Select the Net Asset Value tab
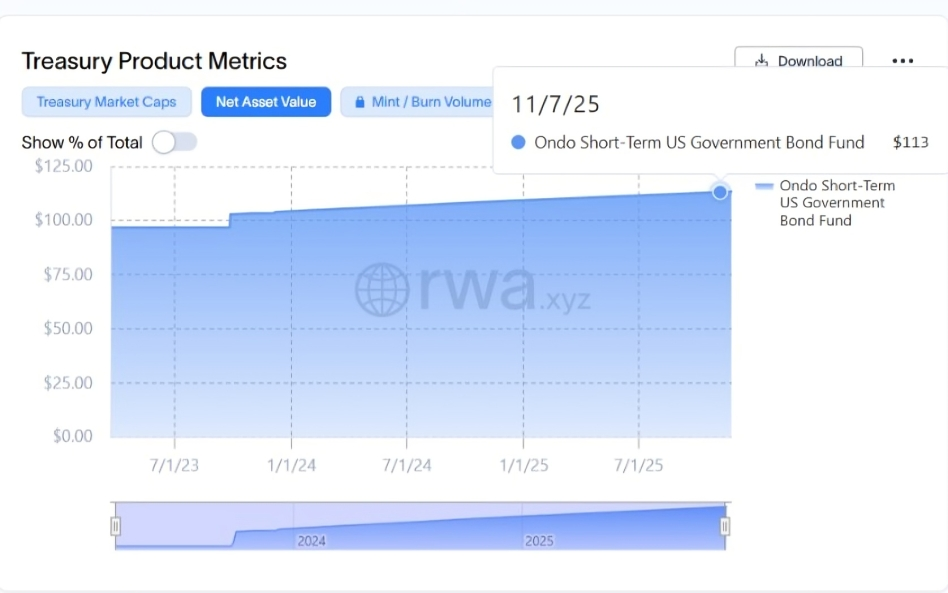Image resolution: width=948 pixels, height=593 pixels. [x=266, y=102]
